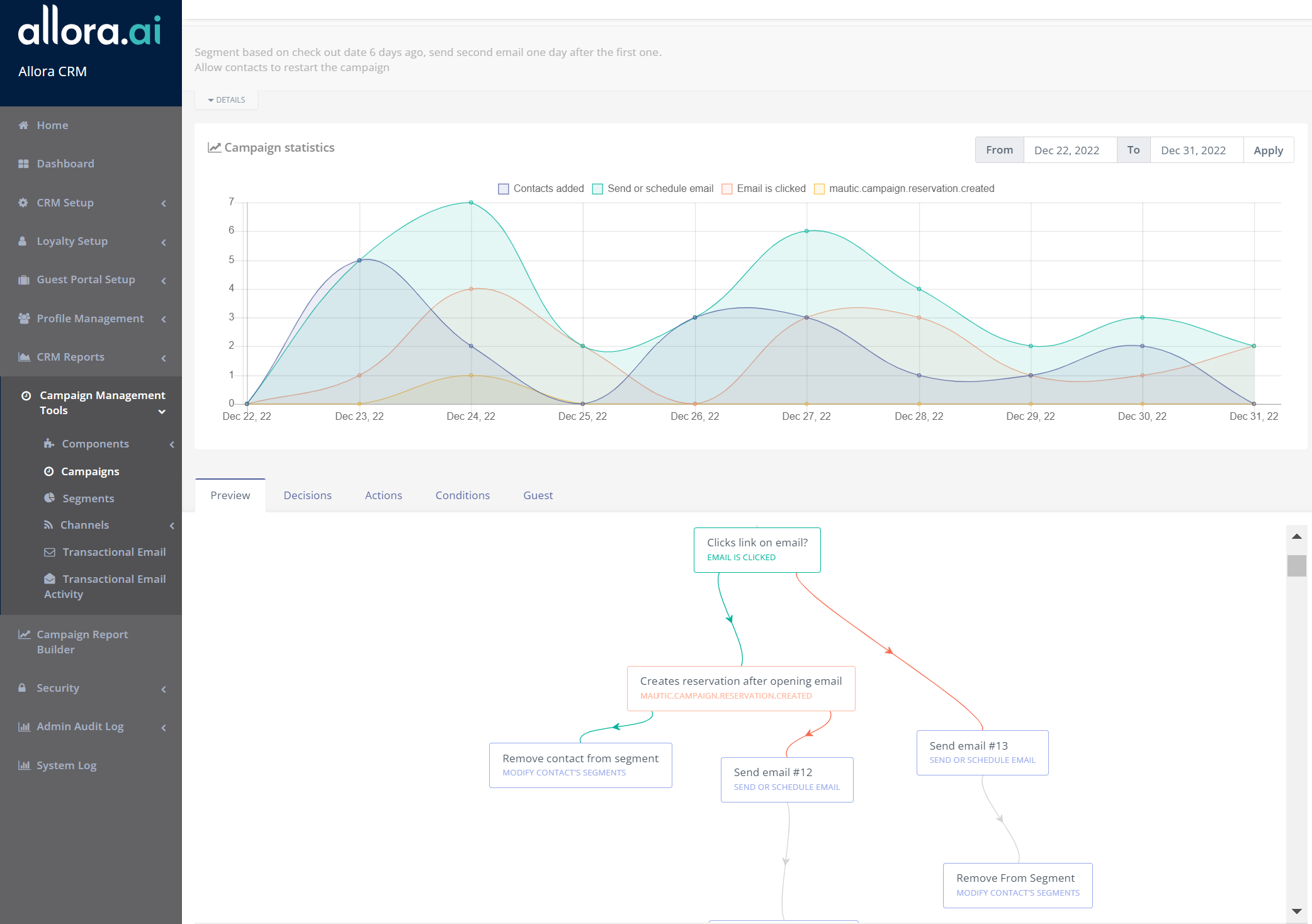Click the Guest Portal Setup suitcase icon
This screenshot has height=924, width=1312.
[23, 279]
